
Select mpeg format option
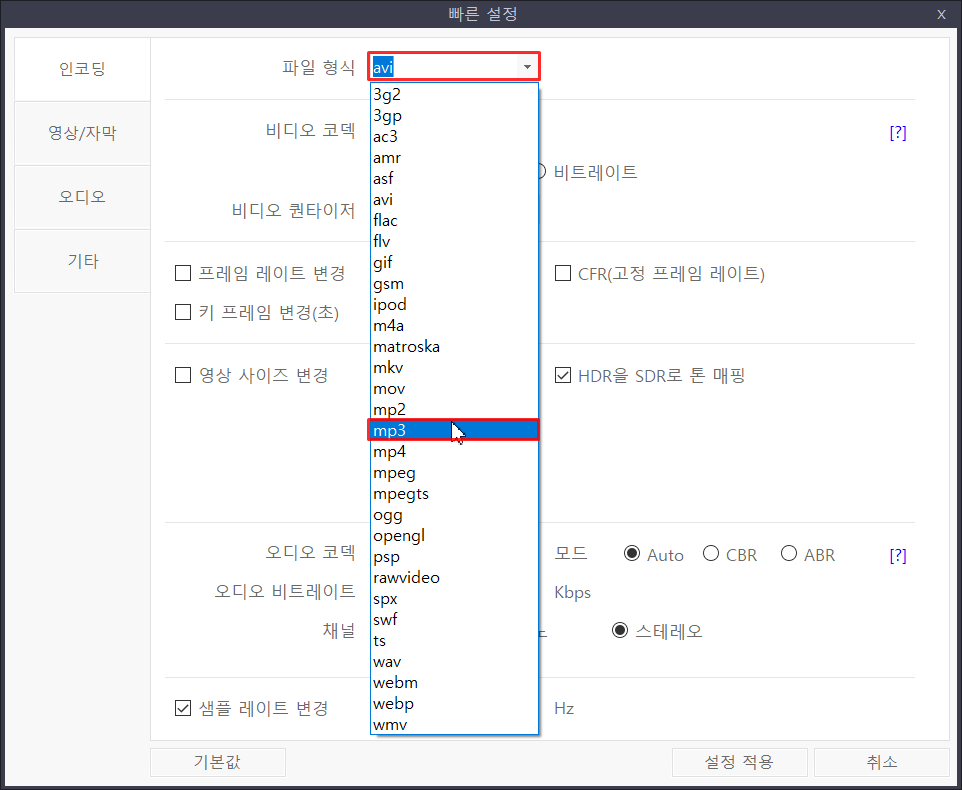(x=454, y=472)
